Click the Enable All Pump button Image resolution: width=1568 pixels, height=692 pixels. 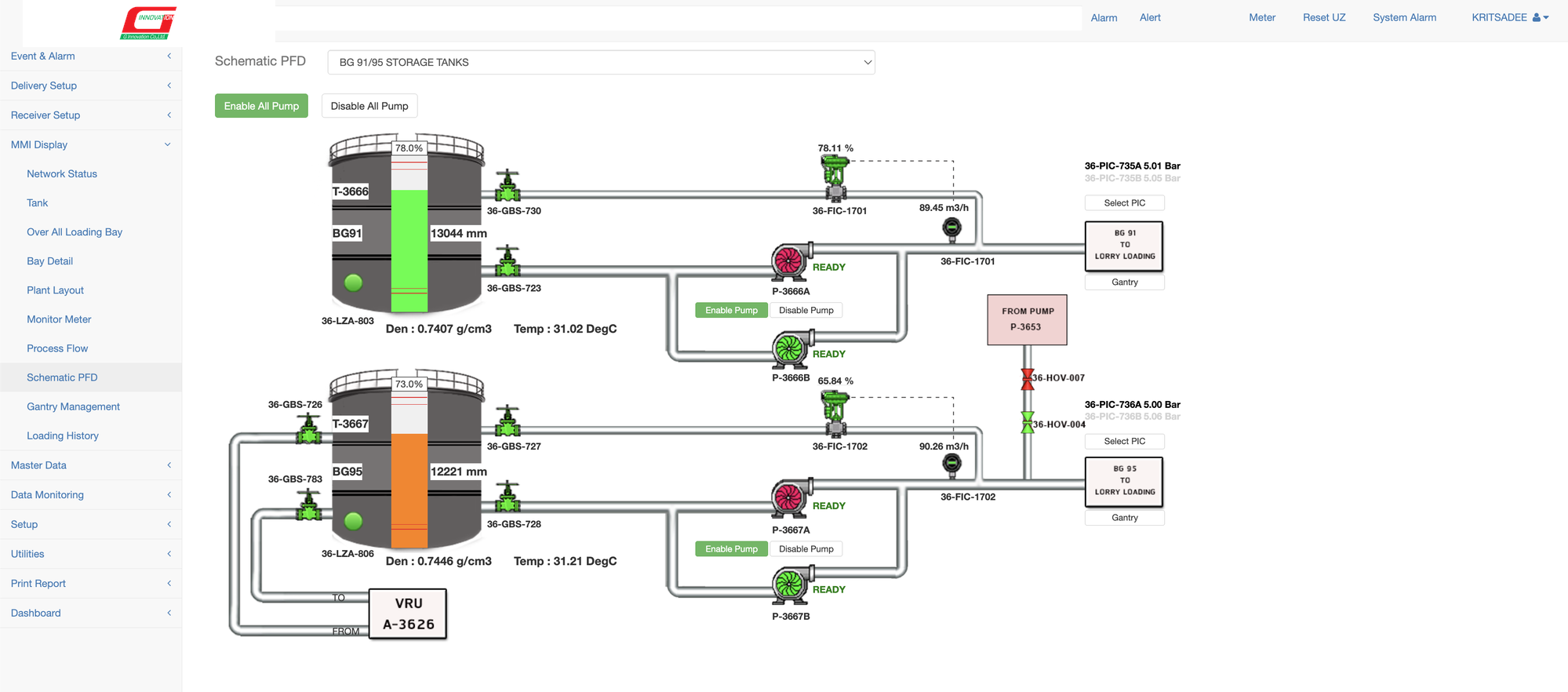pyautogui.click(x=261, y=106)
